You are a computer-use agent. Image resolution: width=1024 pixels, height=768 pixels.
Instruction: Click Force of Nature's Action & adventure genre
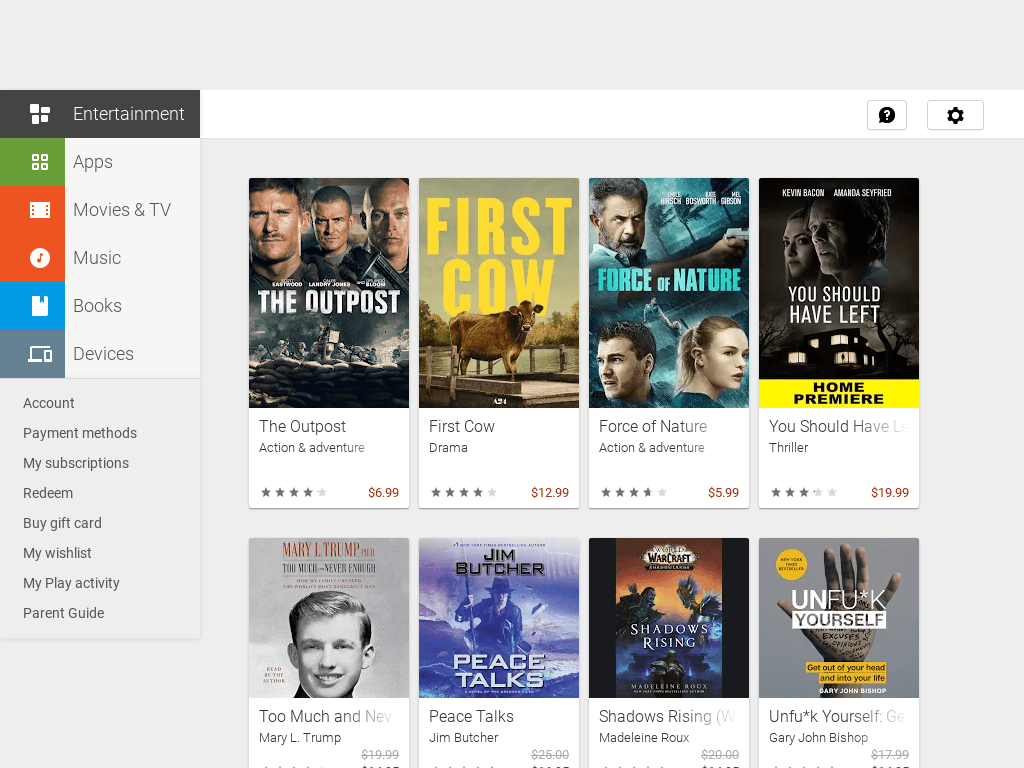click(x=652, y=447)
